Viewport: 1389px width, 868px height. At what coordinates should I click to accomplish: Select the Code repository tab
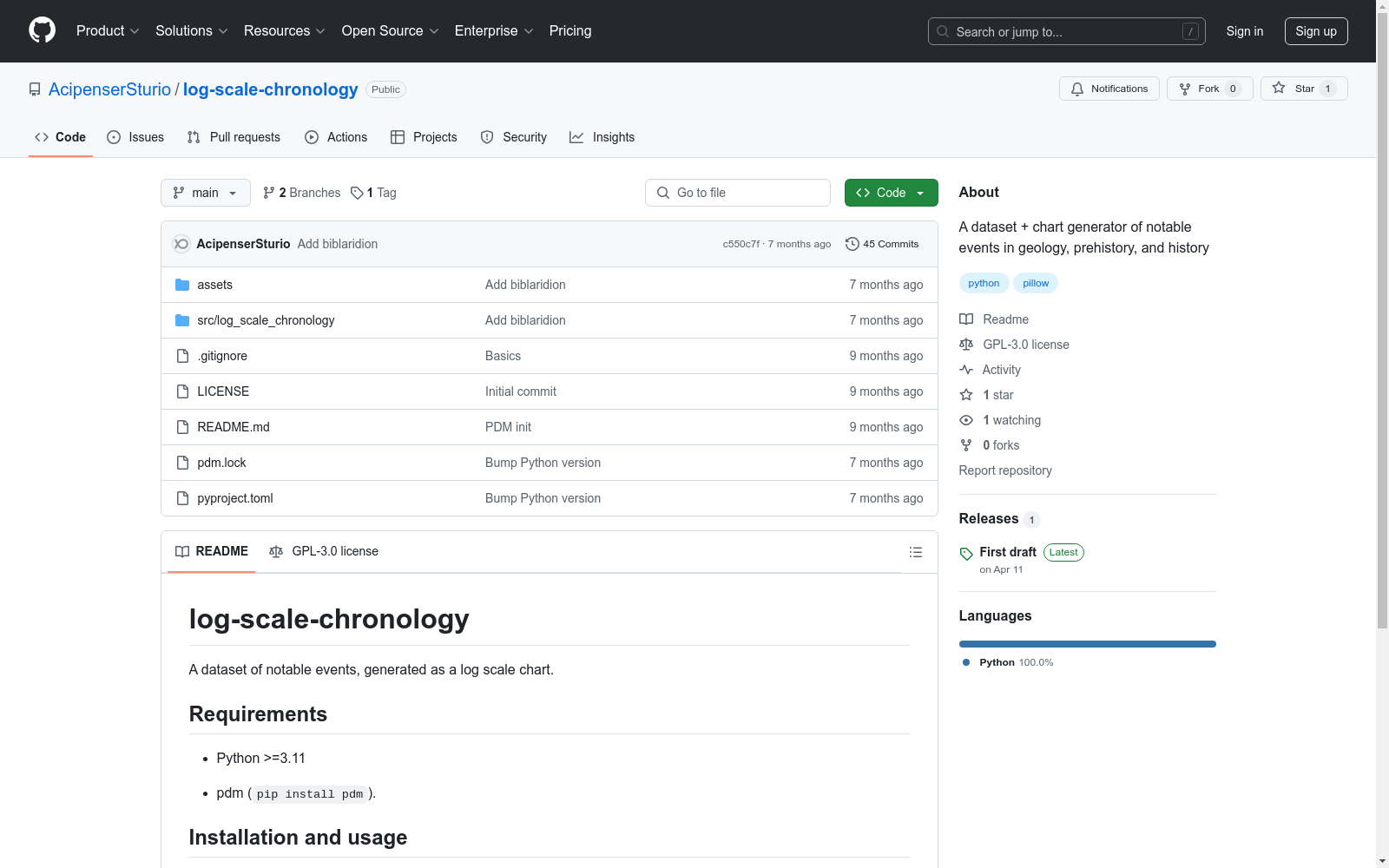[x=61, y=137]
